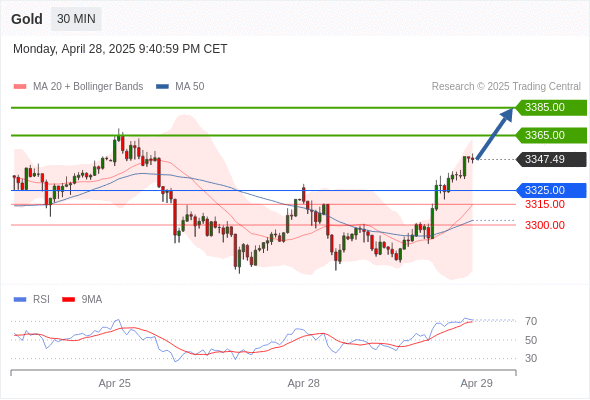Click the red 3315.00 support label
Image resolution: width=590 pixels, height=400 pixels.
[x=545, y=205]
